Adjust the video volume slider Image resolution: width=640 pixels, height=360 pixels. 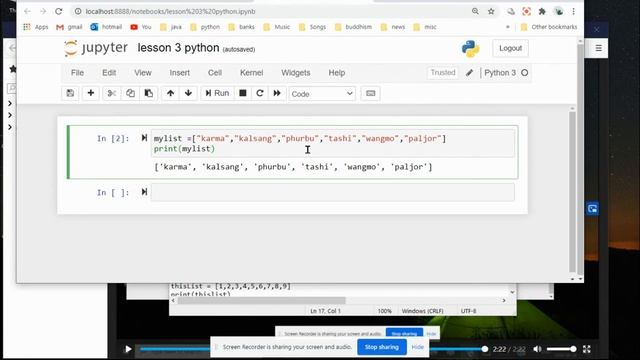561,349
